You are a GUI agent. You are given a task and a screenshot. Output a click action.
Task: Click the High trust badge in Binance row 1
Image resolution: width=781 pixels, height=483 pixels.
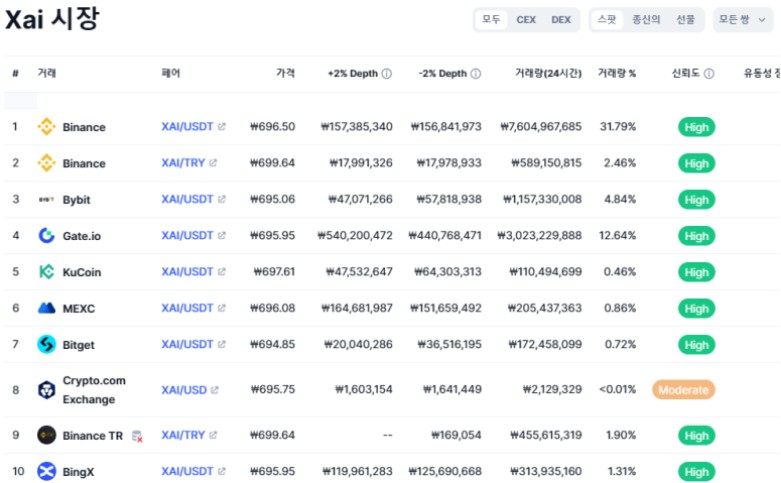coord(696,127)
